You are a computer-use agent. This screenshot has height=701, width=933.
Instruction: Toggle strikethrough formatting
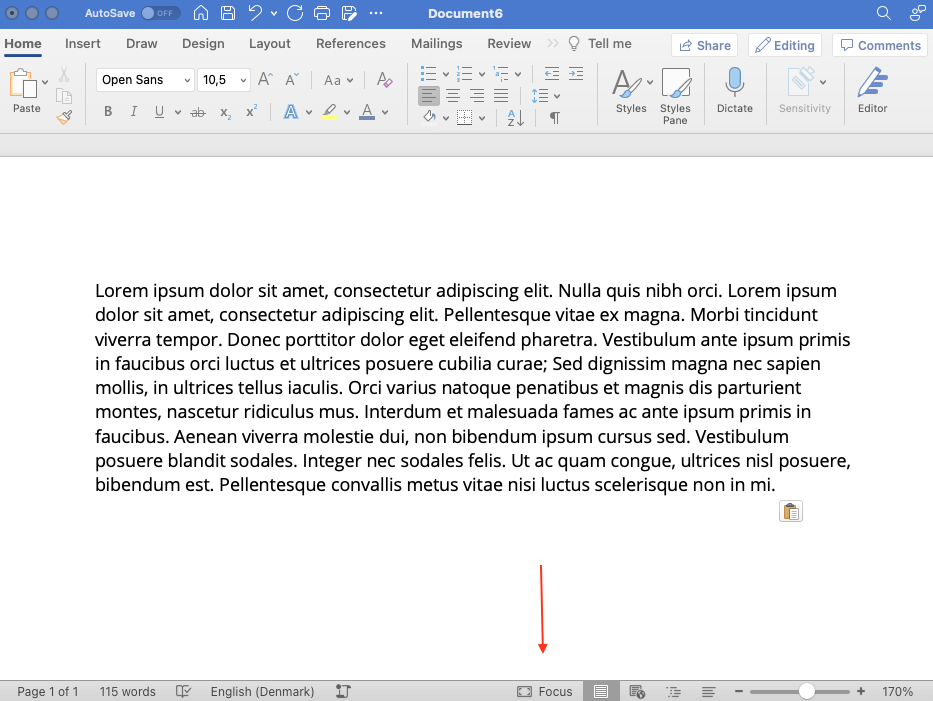[198, 112]
